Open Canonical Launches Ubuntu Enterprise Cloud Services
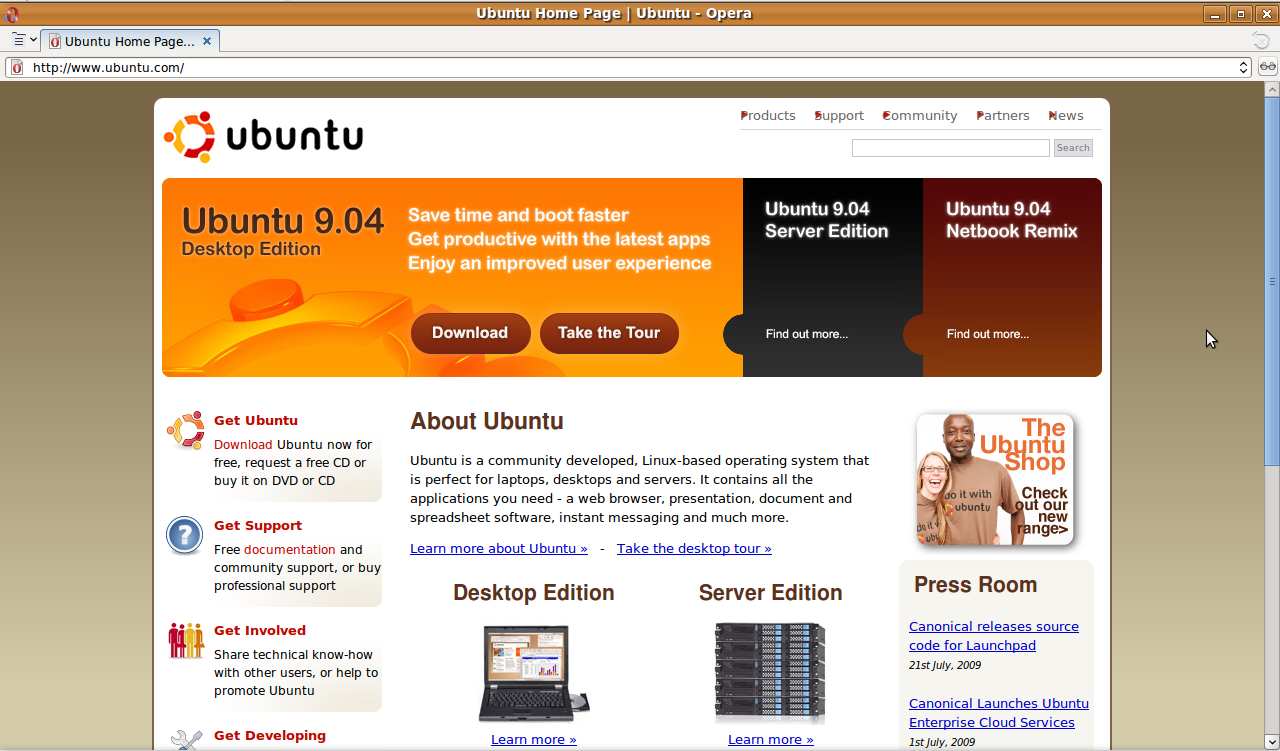This screenshot has height=751, width=1280. (999, 713)
